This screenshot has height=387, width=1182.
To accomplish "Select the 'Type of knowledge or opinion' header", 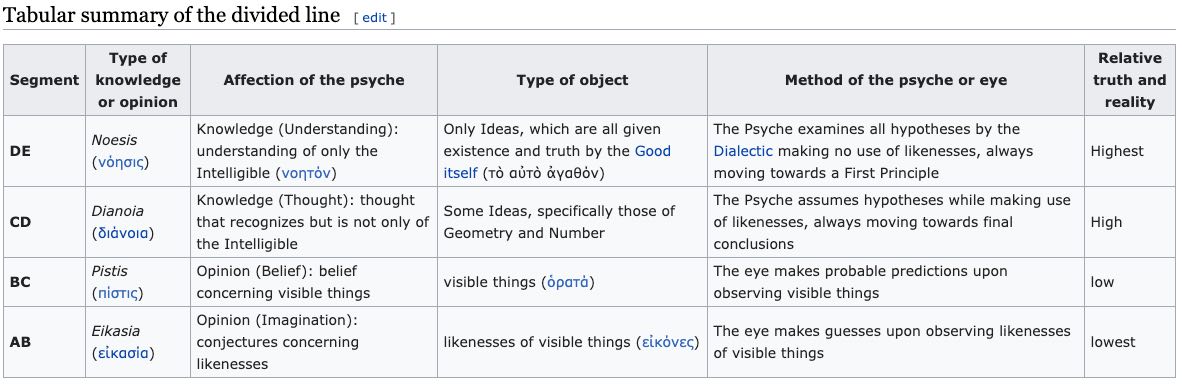I will (x=138, y=80).
